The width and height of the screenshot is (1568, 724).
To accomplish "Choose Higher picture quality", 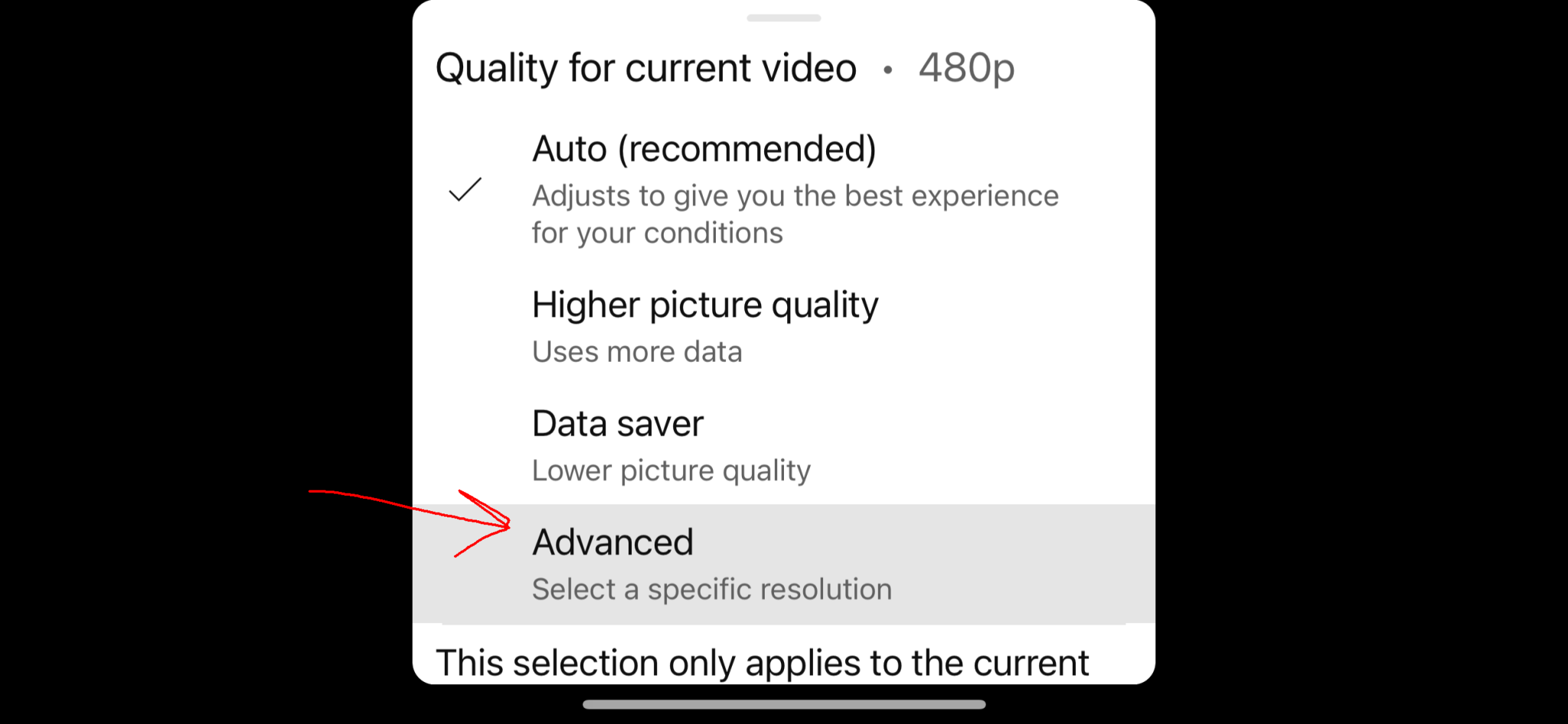I will (x=783, y=327).
